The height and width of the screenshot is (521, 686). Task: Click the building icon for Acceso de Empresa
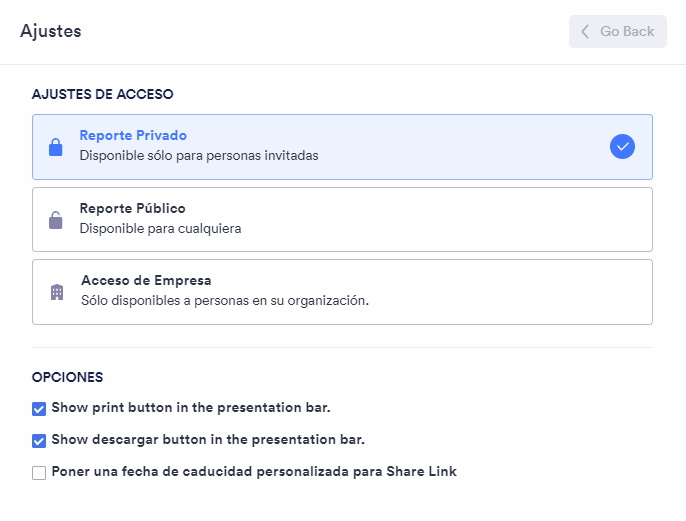point(57,292)
